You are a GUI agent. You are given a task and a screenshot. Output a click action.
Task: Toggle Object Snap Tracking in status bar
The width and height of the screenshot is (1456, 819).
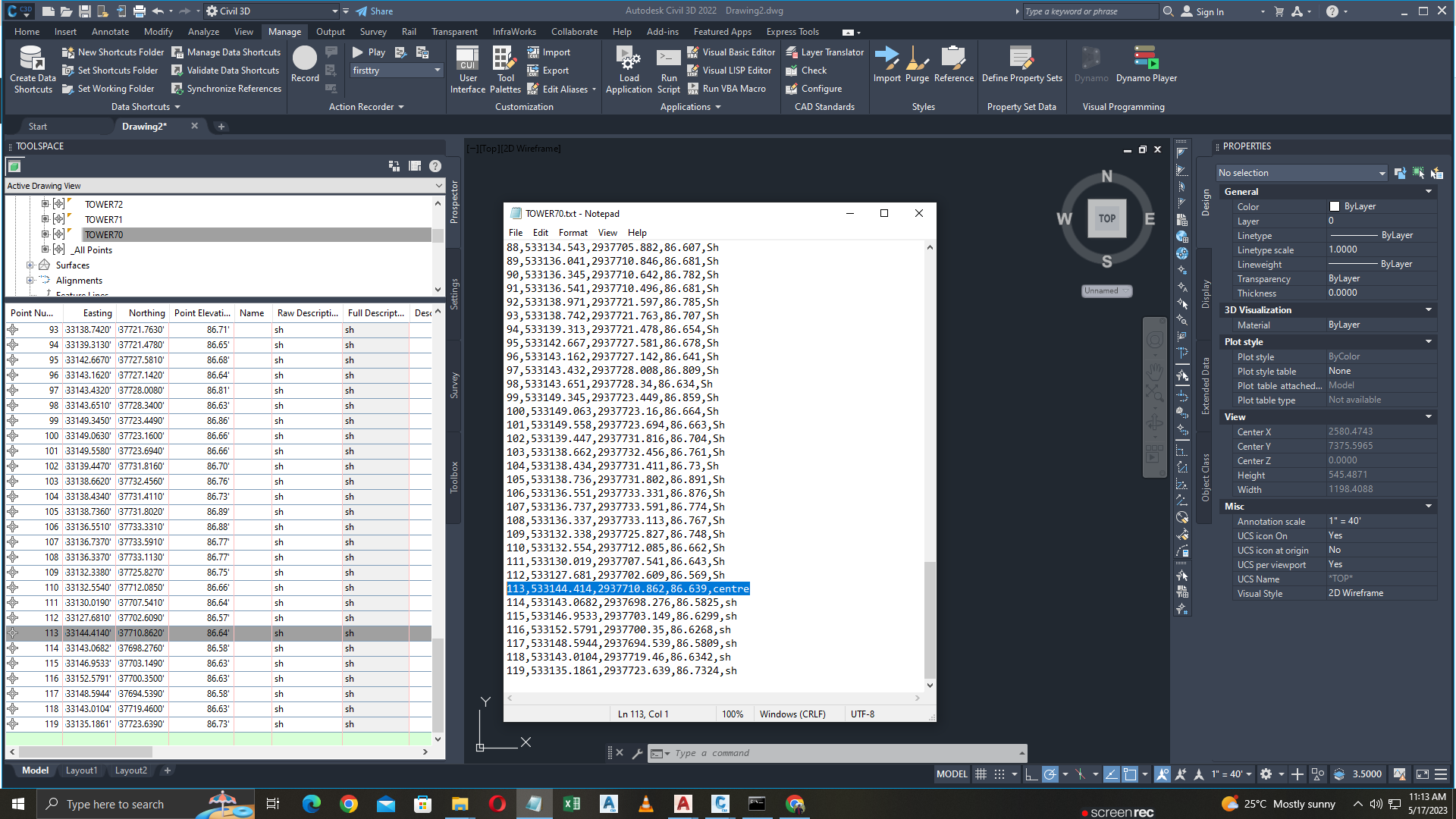click(1111, 774)
